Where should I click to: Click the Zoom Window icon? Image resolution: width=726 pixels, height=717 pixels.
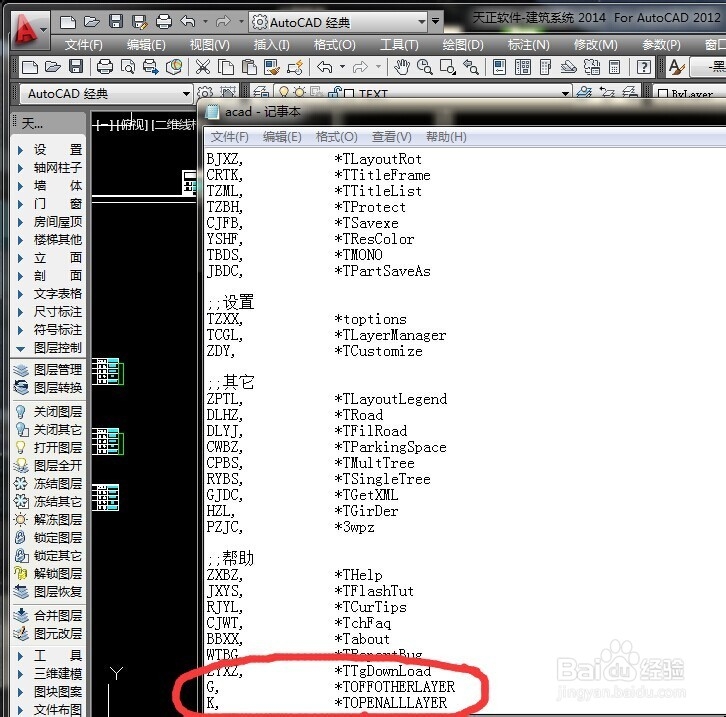[x=448, y=67]
